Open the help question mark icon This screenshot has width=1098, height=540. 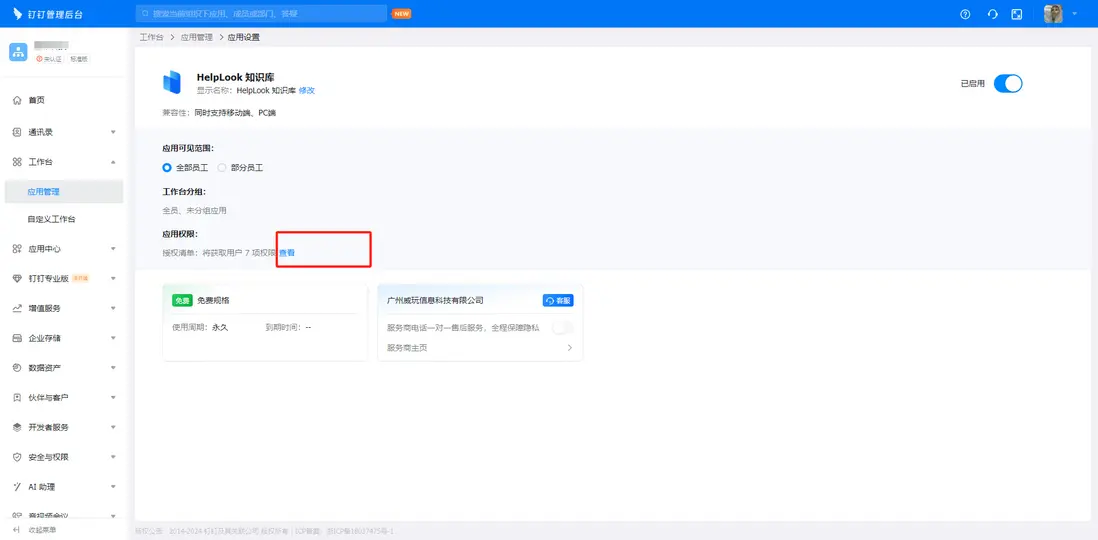tap(965, 14)
